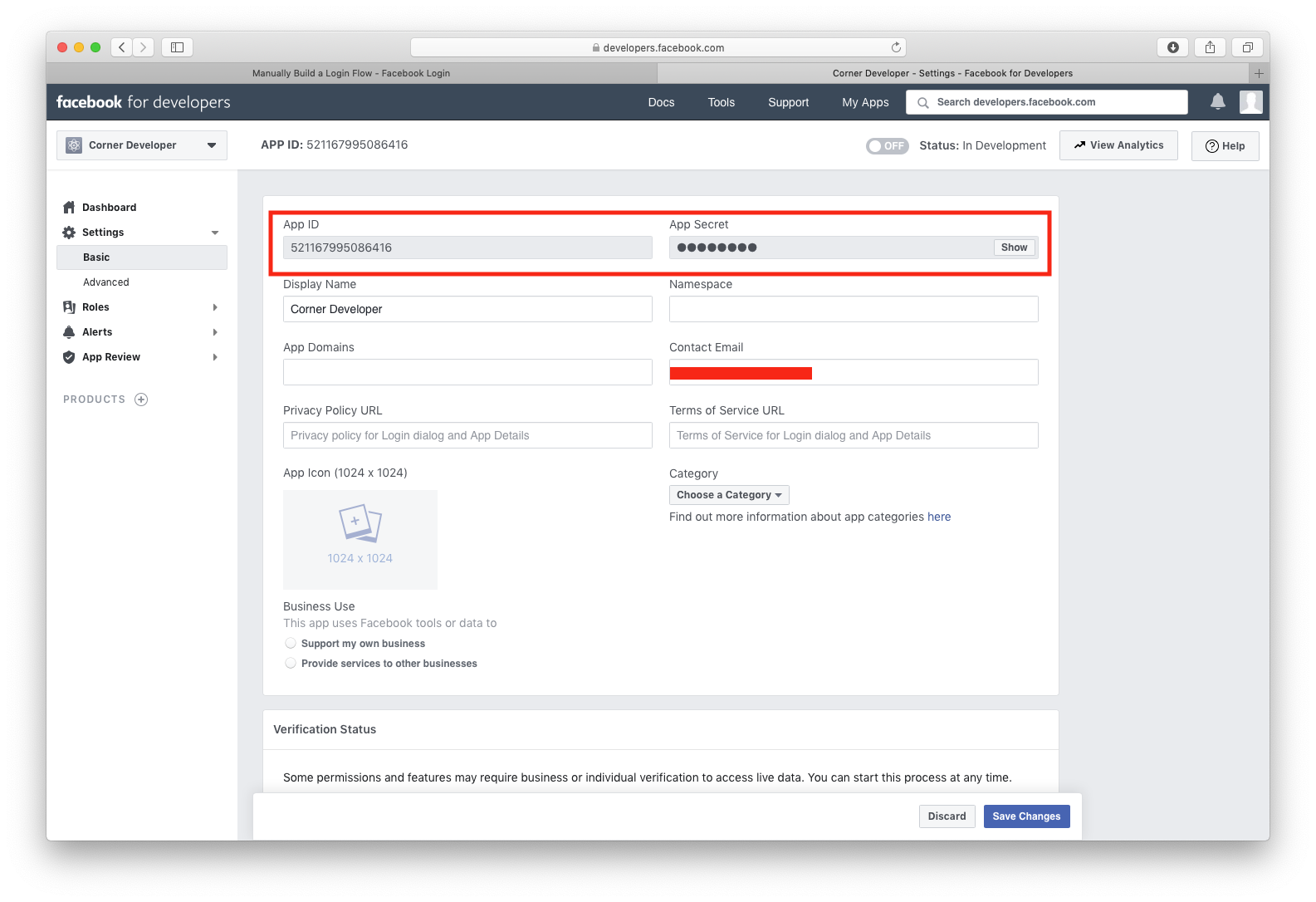Expand the Roles submenu arrow
The height and width of the screenshot is (902, 1316).
pyautogui.click(x=215, y=307)
